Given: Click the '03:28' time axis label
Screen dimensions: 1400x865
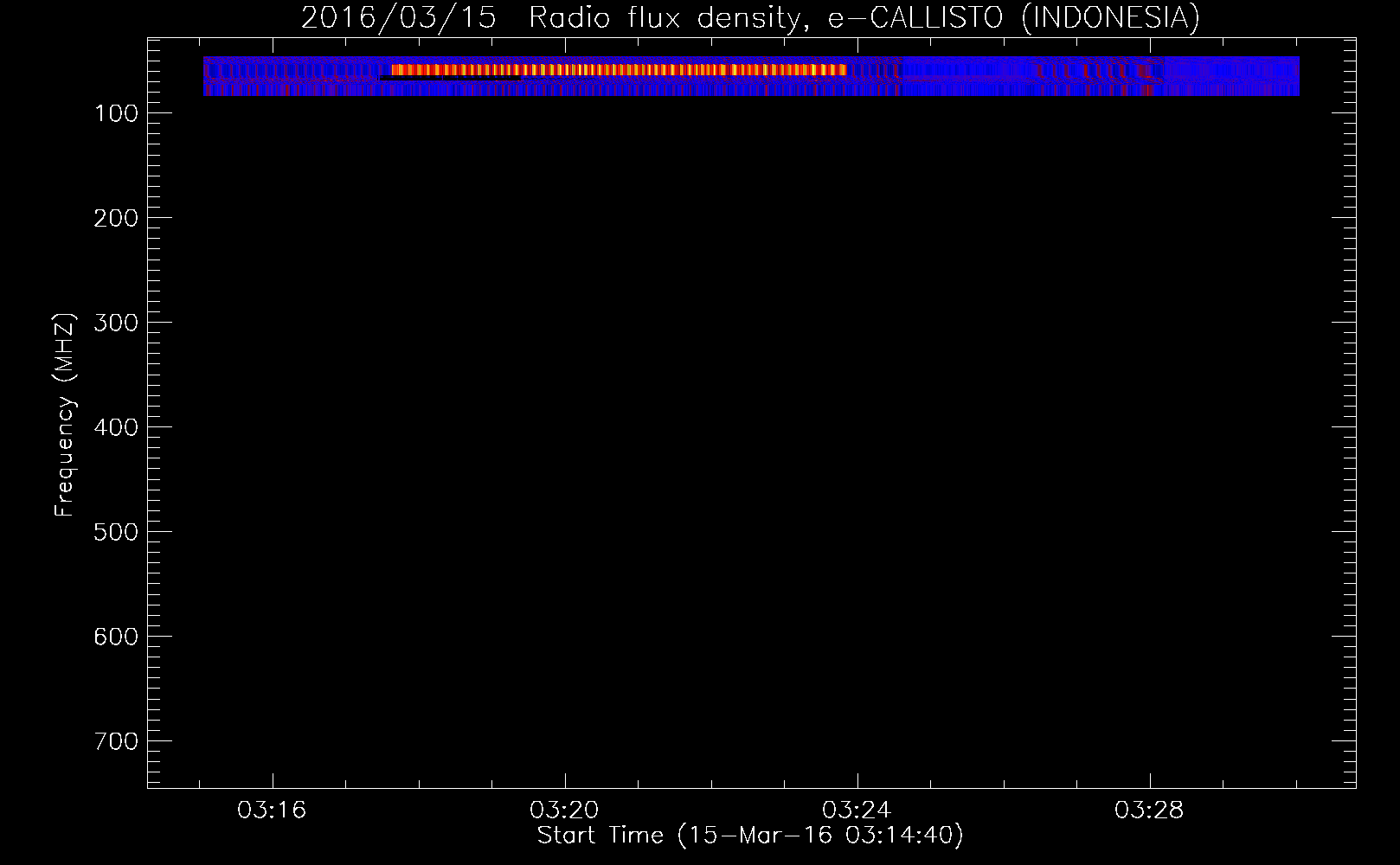Looking at the screenshot, I should pos(1149,811).
